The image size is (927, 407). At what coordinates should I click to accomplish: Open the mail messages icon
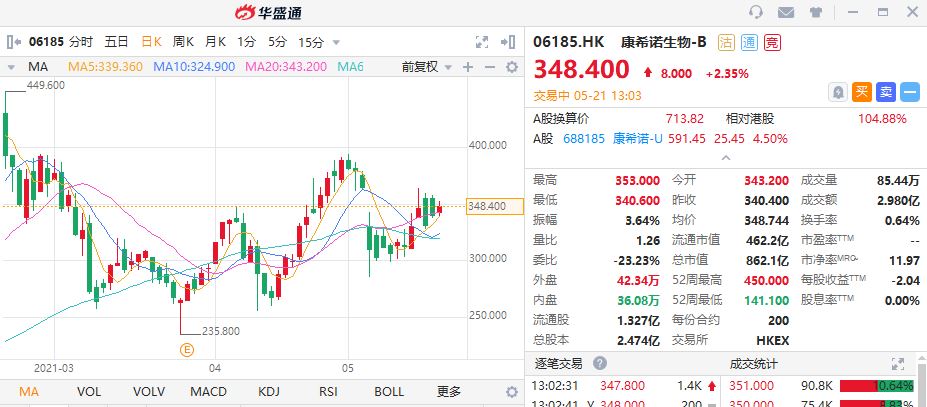(x=786, y=12)
